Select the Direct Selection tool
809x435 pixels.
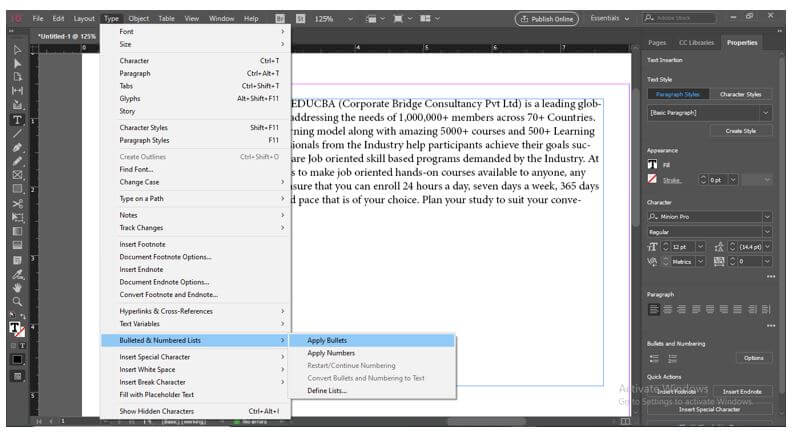[x=18, y=63]
